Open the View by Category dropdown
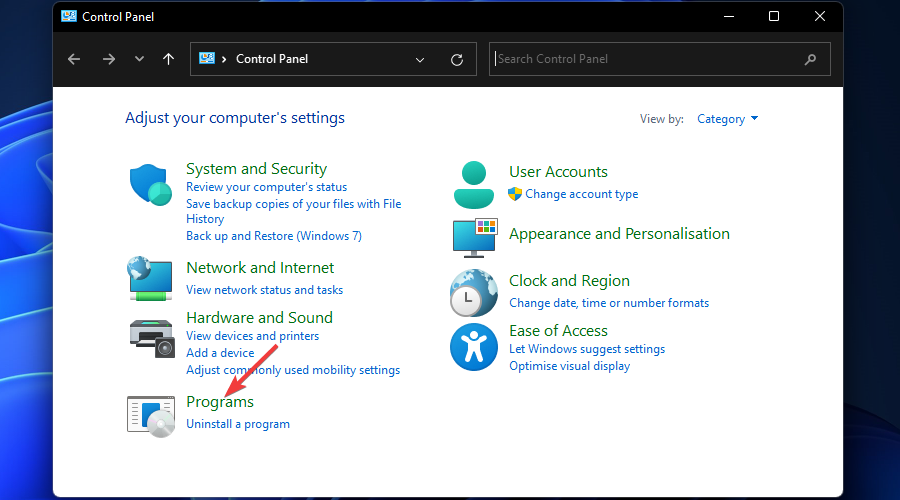 pyautogui.click(x=727, y=119)
